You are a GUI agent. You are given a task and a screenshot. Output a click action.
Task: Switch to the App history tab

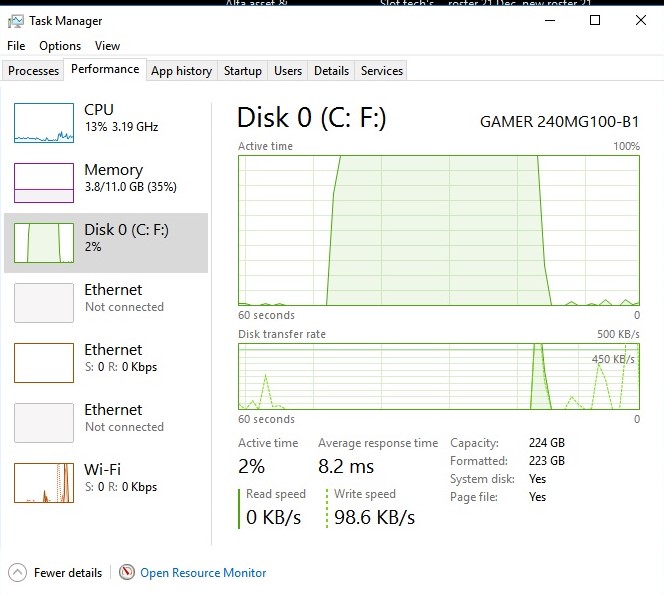click(182, 71)
